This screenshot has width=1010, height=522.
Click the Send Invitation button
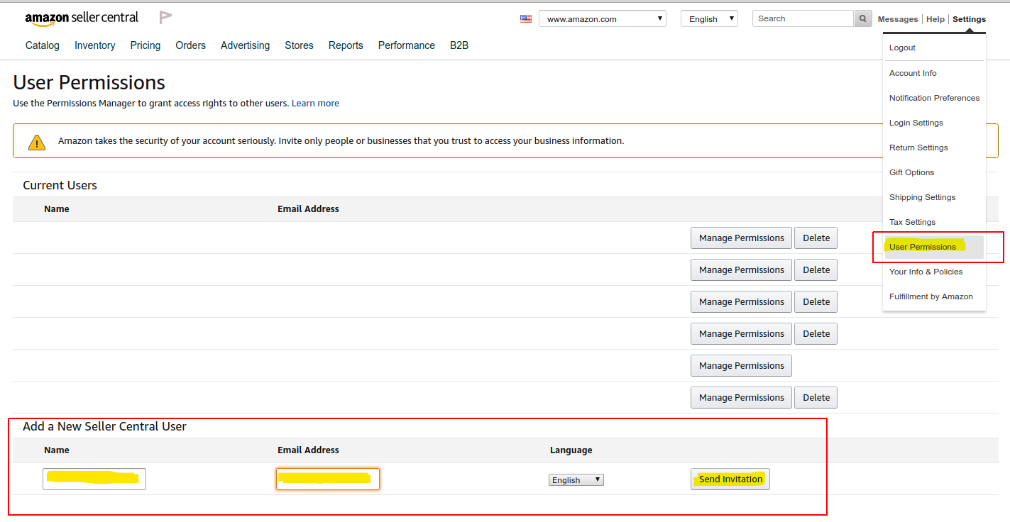click(x=730, y=479)
